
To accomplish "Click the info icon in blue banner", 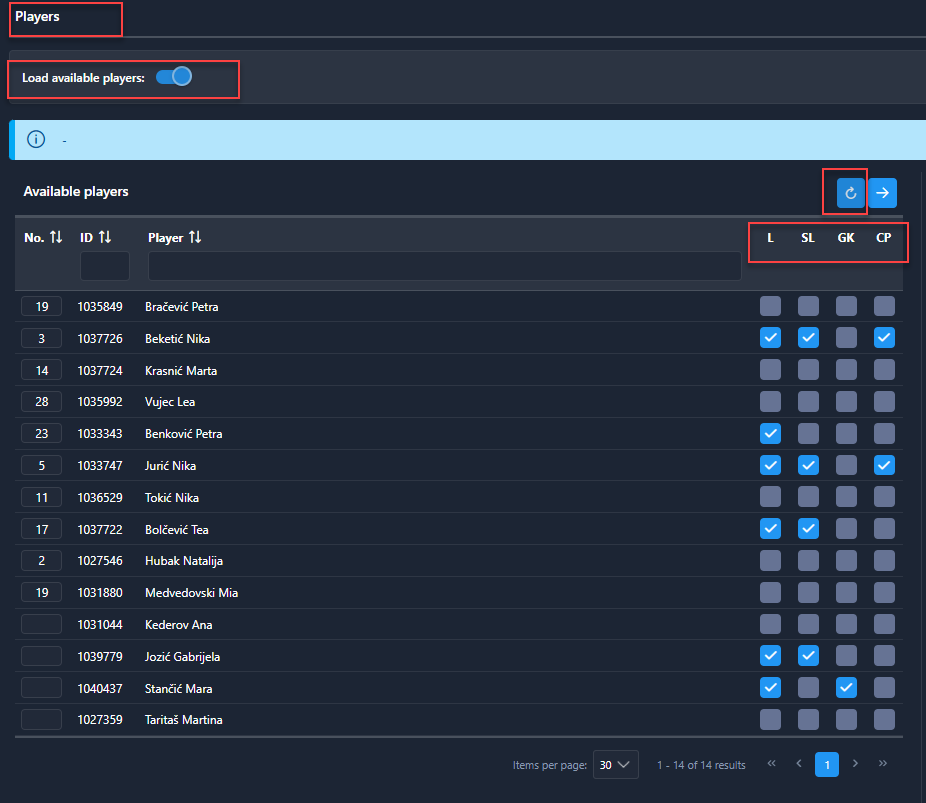I will [x=36, y=140].
